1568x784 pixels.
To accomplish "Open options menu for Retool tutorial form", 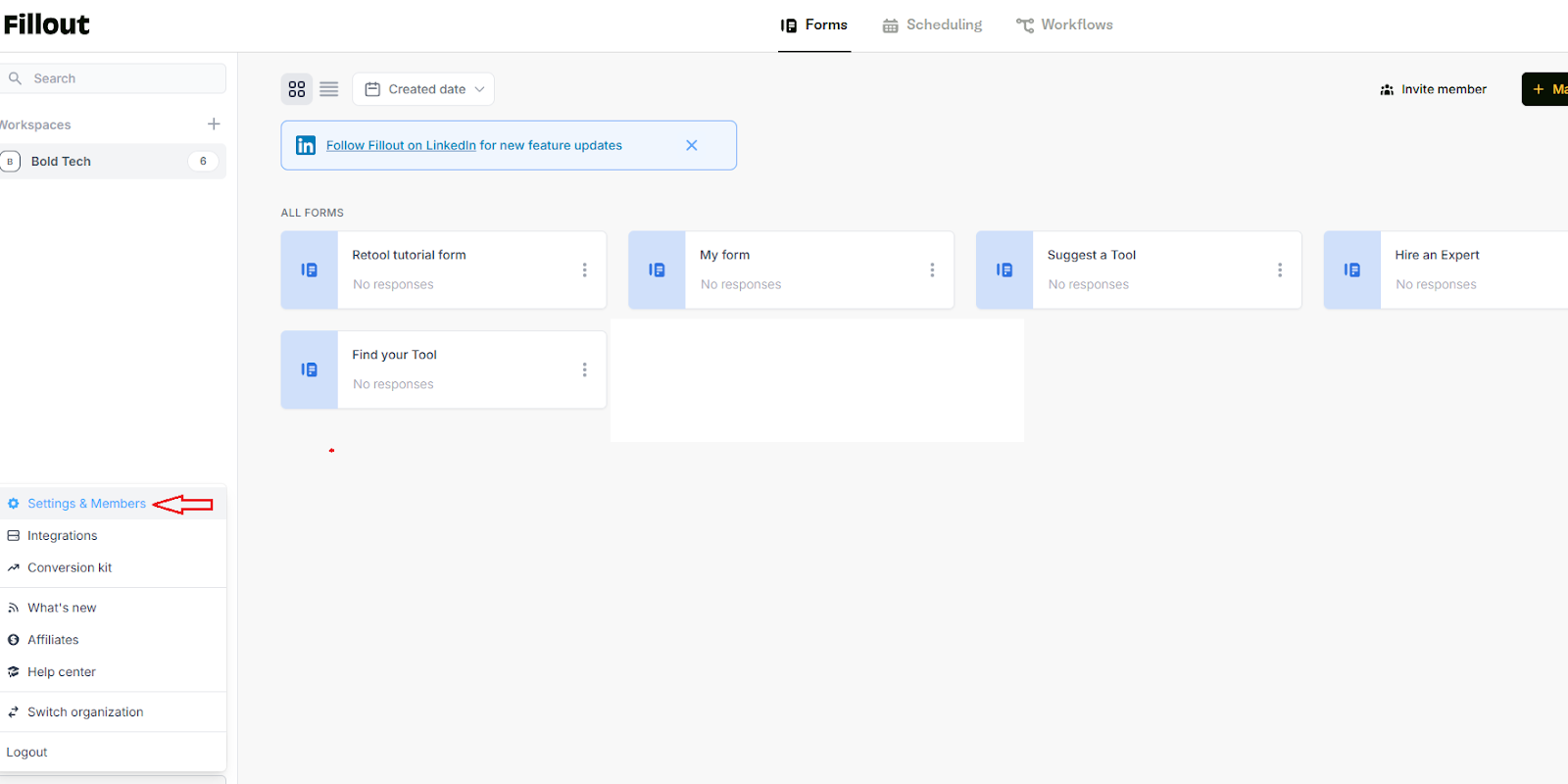I will [x=585, y=270].
